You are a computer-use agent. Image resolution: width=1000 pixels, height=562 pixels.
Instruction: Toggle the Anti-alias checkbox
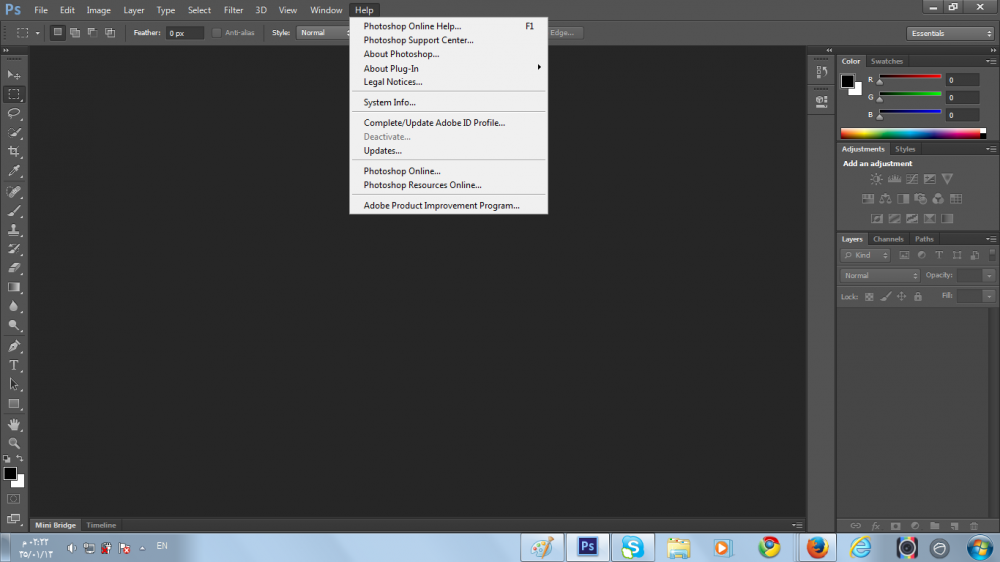coord(217,33)
